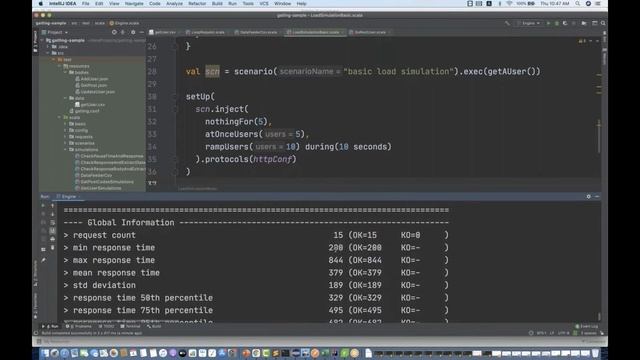The image size is (640, 360).
Task: Click the Run with Coverage icon
Action: 565,23
